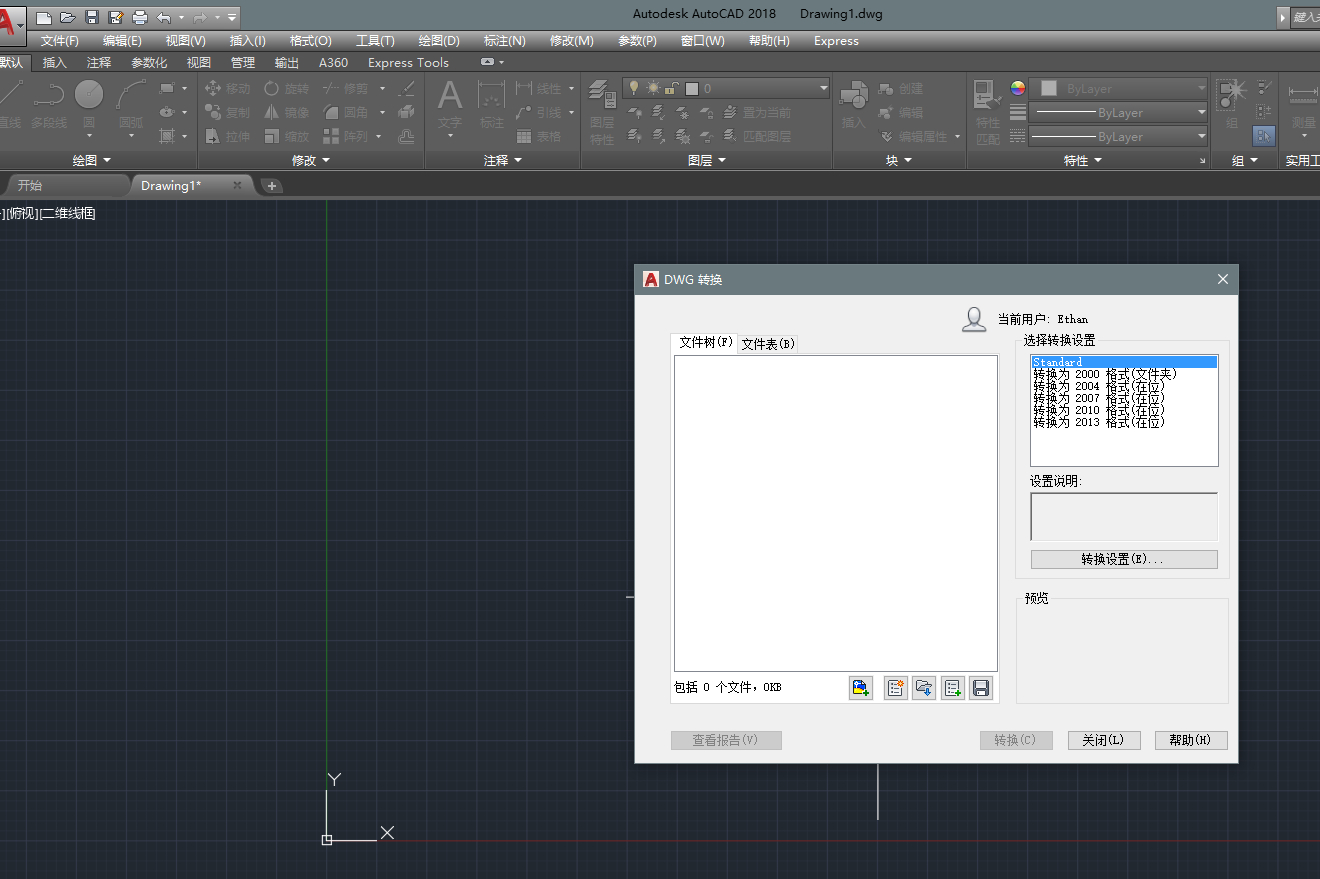1320x879 pixels.
Task: Open the layer name dropdown showing 0
Action: click(726, 88)
